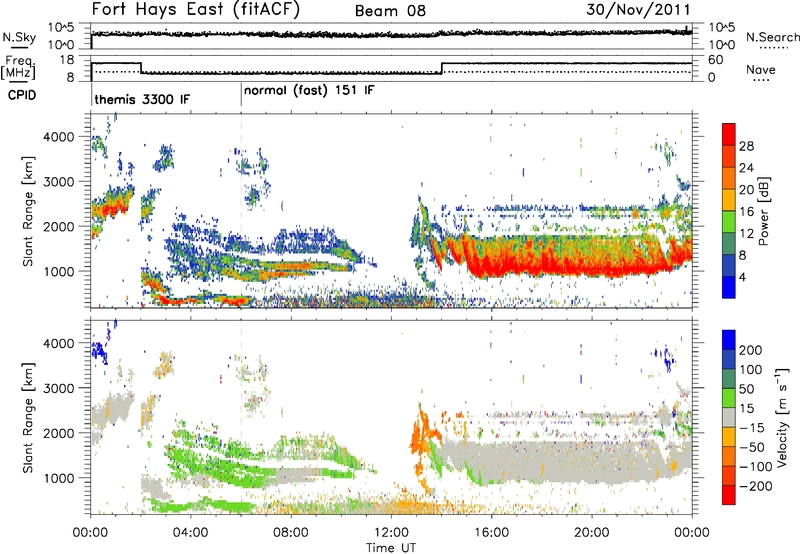Click the power colorbar value '28'

point(746,146)
